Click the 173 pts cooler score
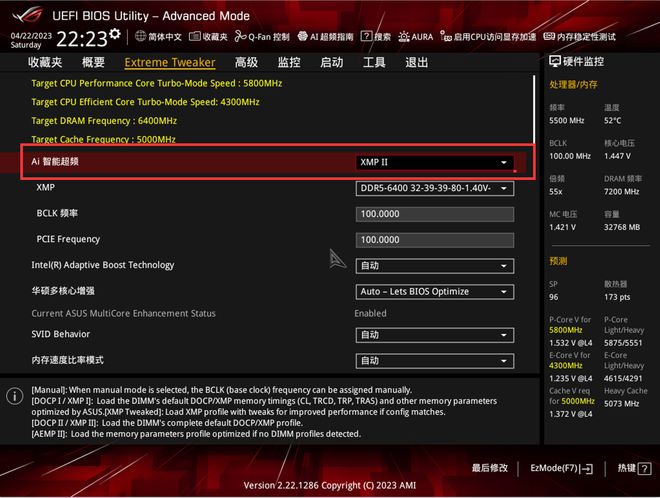660x498 pixels. [617, 297]
